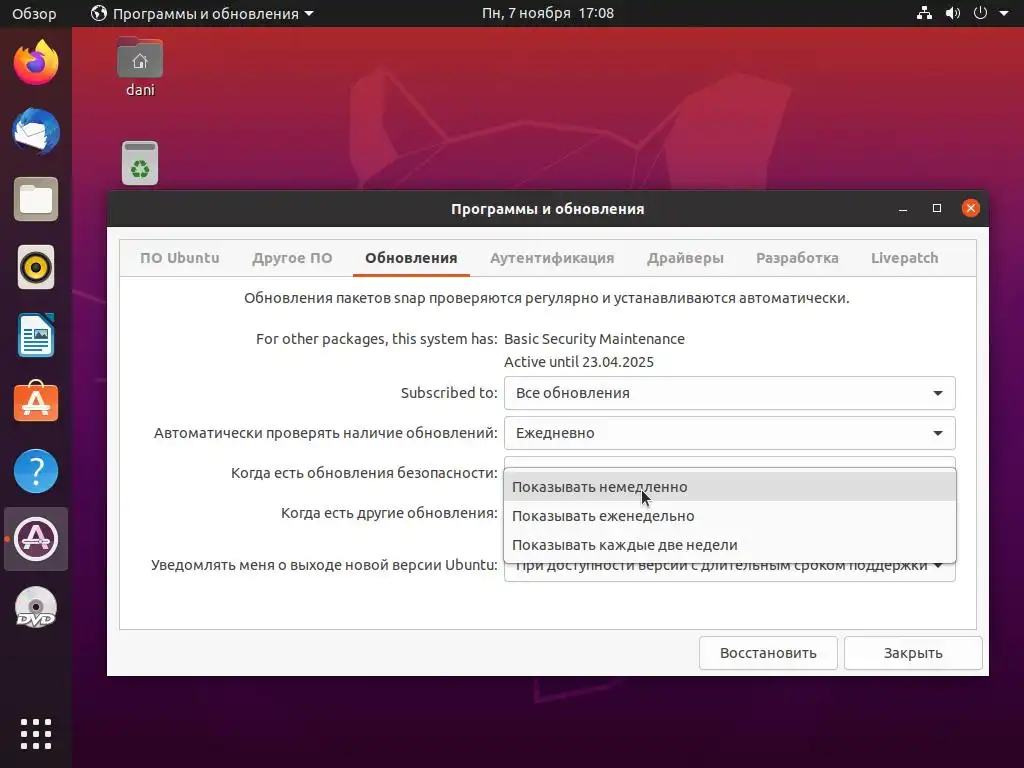The width and height of the screenshot is (1024, 768).
Task: Open the Разработка tab
Action: [797, 258]
